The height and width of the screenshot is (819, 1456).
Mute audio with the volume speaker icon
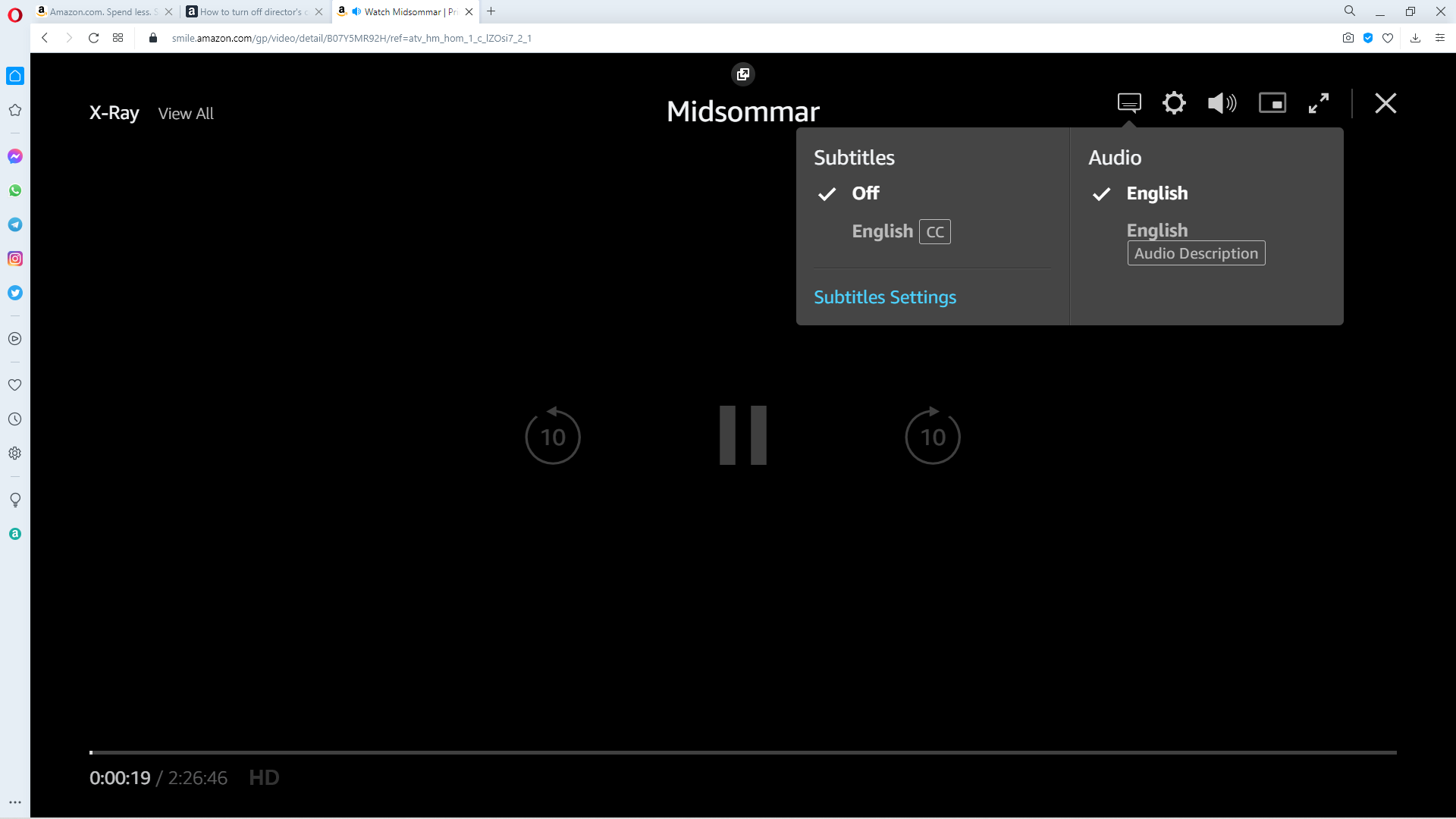[x=1222, y=103]
